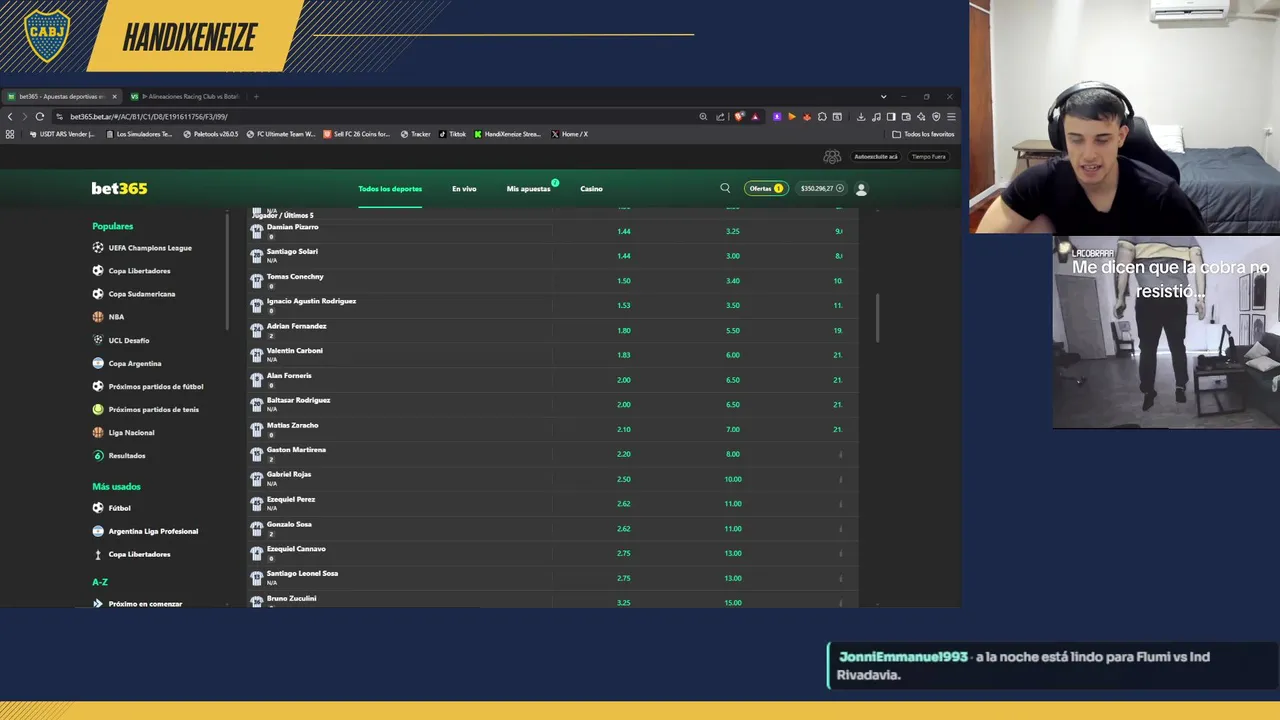Viewport: 1280px width, 720px height.
Task: Open browser tab search dropdown arrow
Action: click(x=883, y=97)
